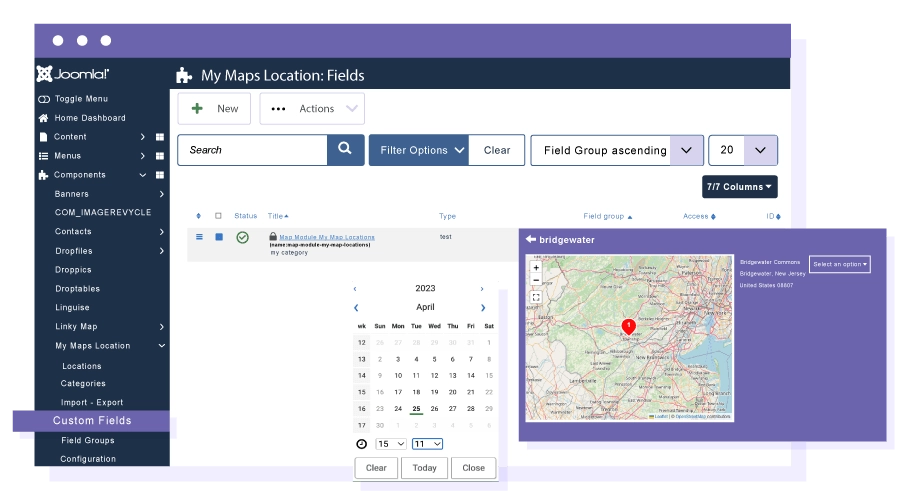Click the magnifier search button

(x=345, y=150)
